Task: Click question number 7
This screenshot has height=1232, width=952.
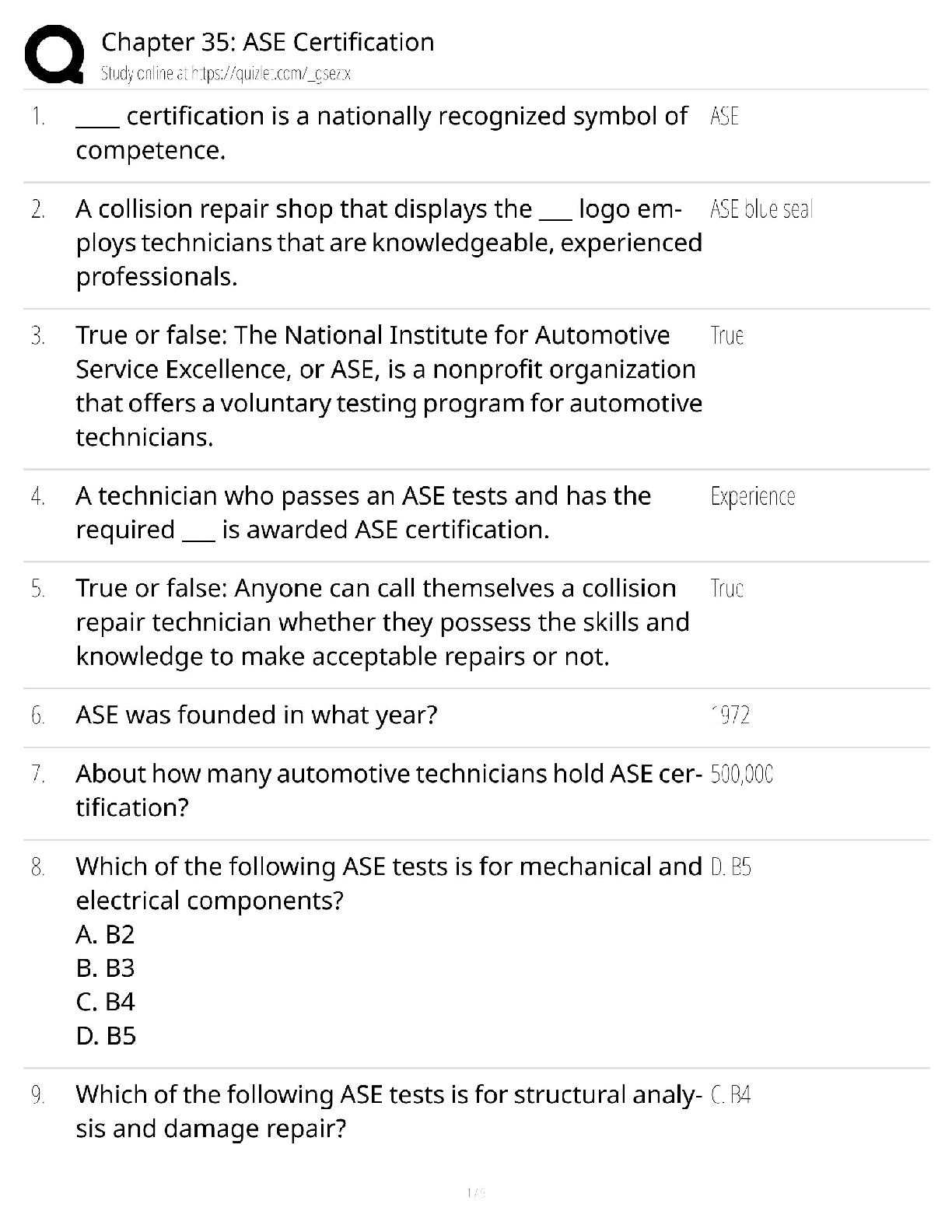Action: tap(37, 774)
